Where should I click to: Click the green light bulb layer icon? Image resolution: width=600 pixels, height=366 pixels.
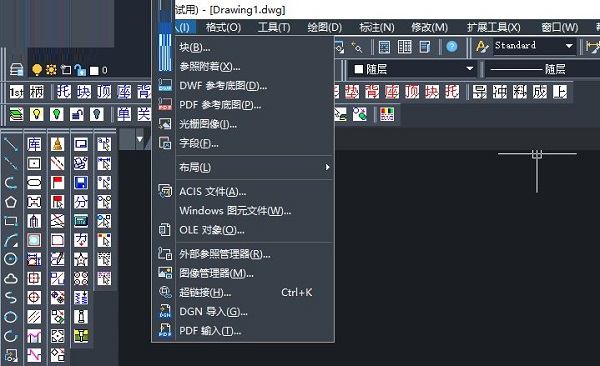click(x=56, y=114)
